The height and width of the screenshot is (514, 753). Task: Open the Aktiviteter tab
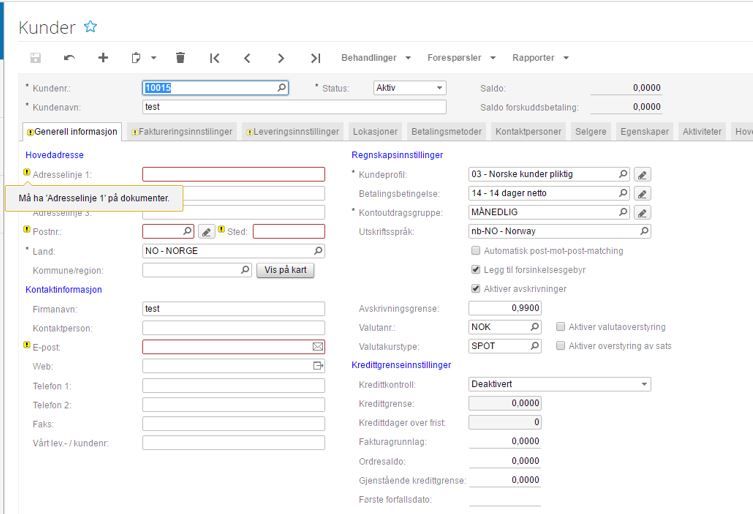[x=702, y=132]
